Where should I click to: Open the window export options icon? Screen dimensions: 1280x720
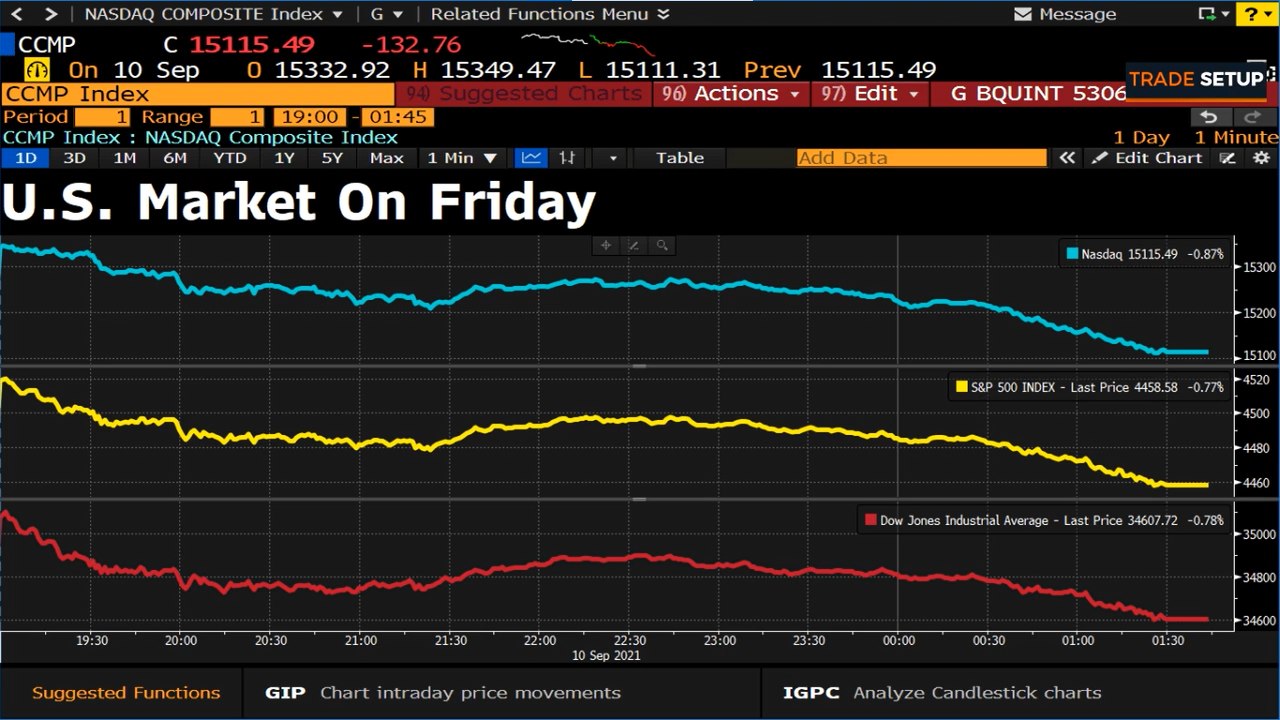click(1212, 14)
